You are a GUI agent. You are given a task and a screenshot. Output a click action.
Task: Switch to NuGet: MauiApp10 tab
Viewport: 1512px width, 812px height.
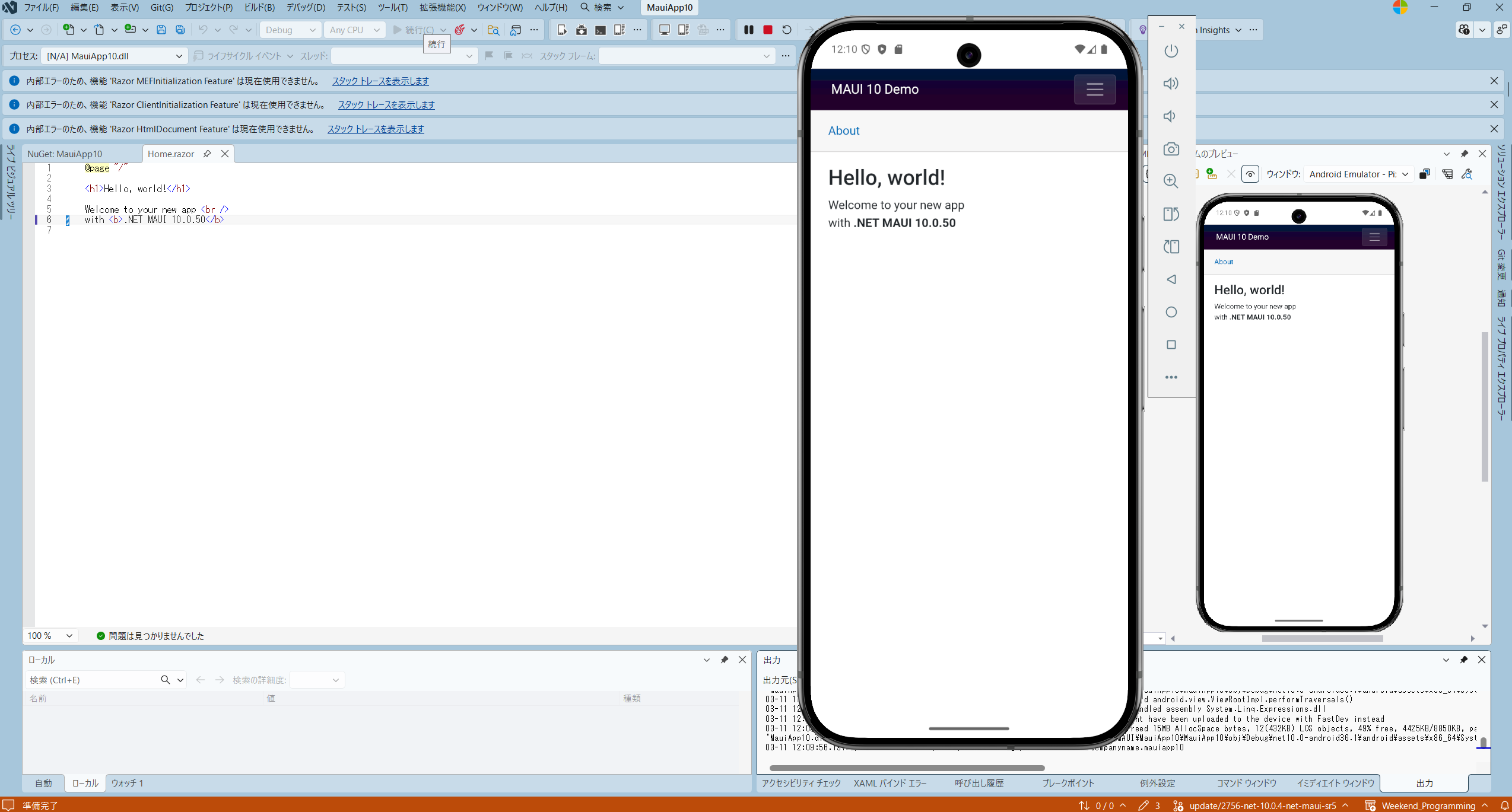coord(65,154)
